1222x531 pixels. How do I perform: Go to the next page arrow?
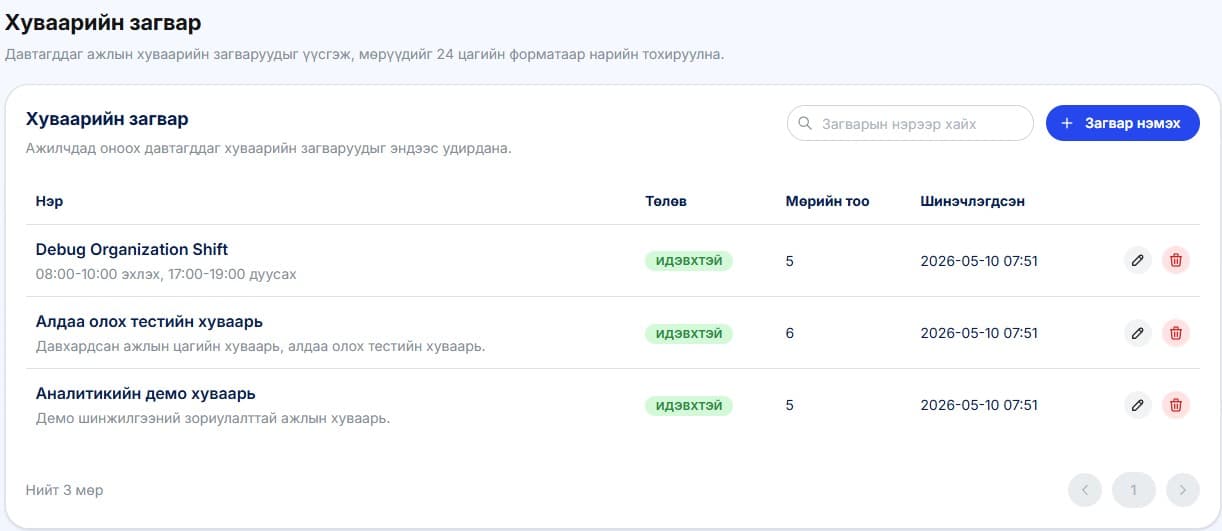1182,490
